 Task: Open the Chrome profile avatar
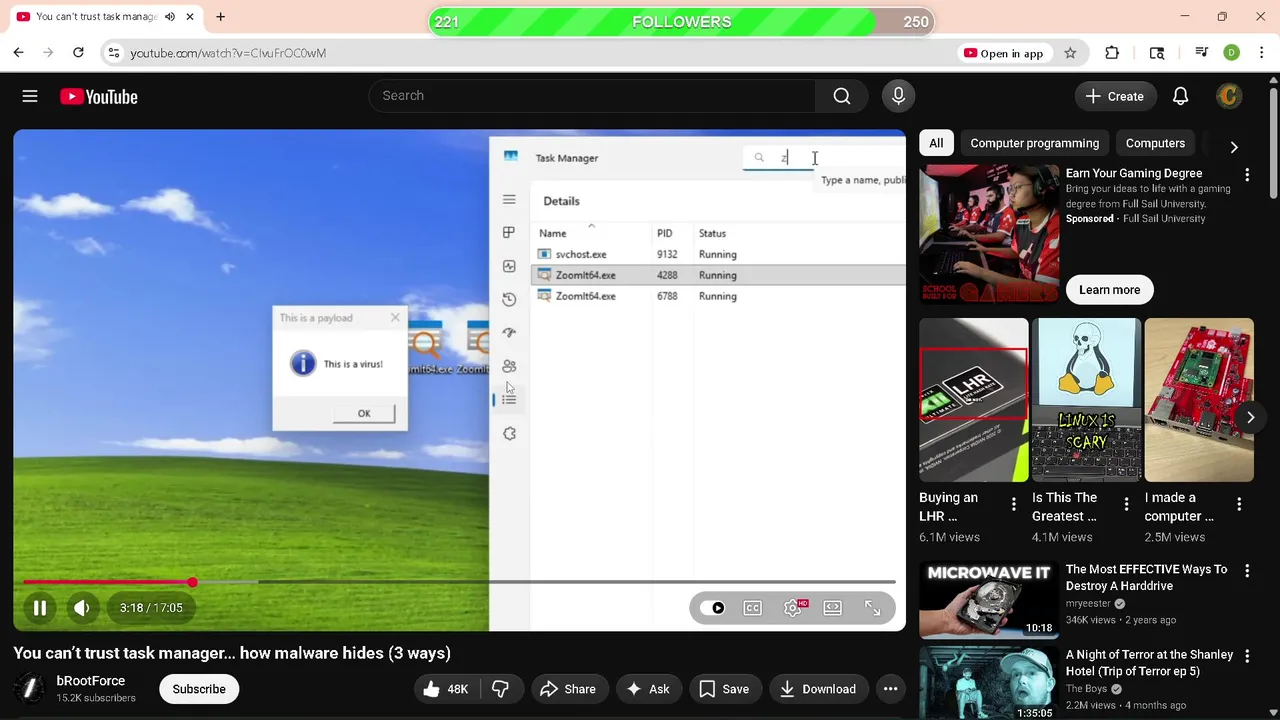click(x=1232, y=53)
